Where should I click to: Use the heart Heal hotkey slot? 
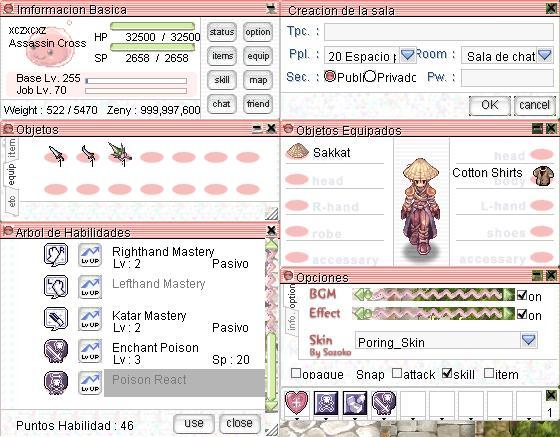tap(296, 403)
